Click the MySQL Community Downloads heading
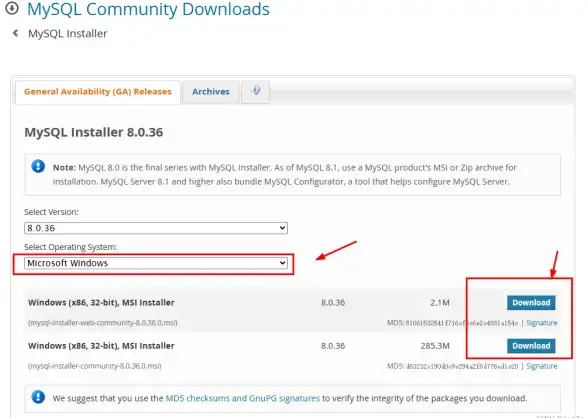Screen dimensions: 588x418 click(x=148, y=9)
